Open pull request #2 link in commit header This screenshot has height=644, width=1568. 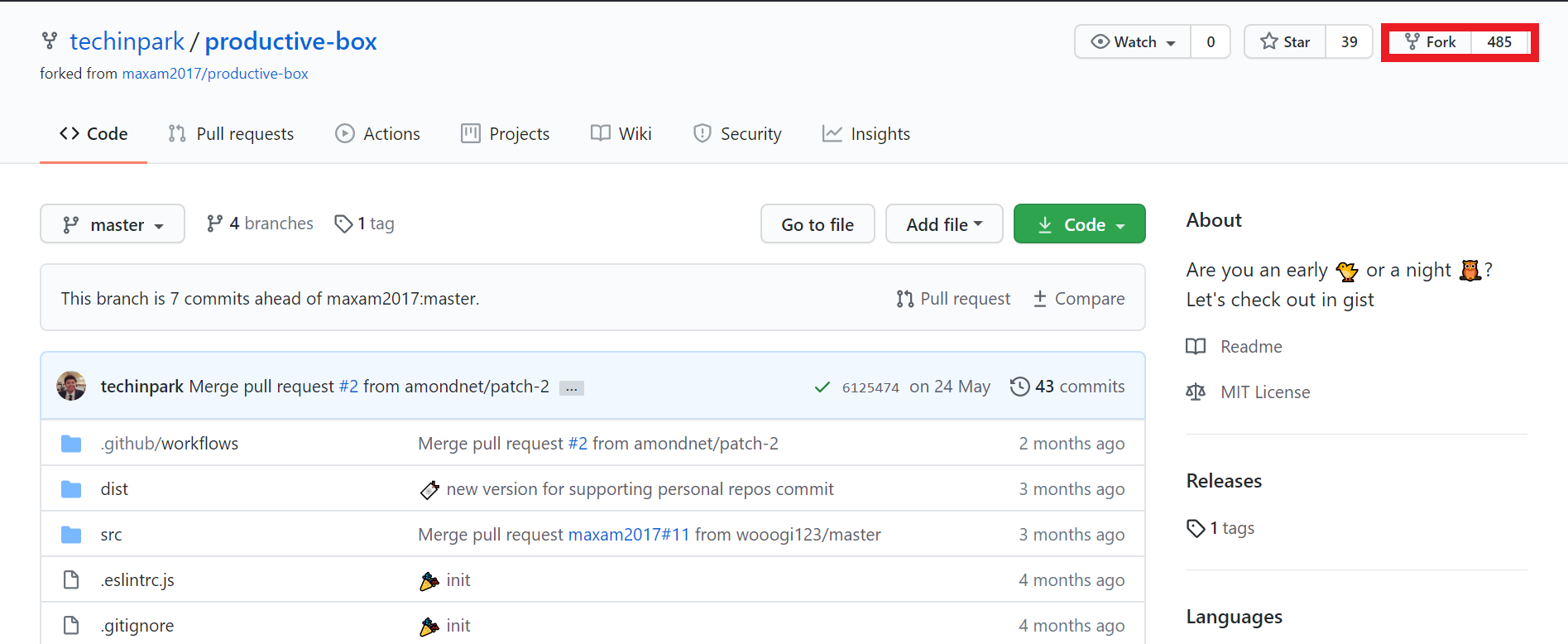pyautogui.click(x=348, y=387)
